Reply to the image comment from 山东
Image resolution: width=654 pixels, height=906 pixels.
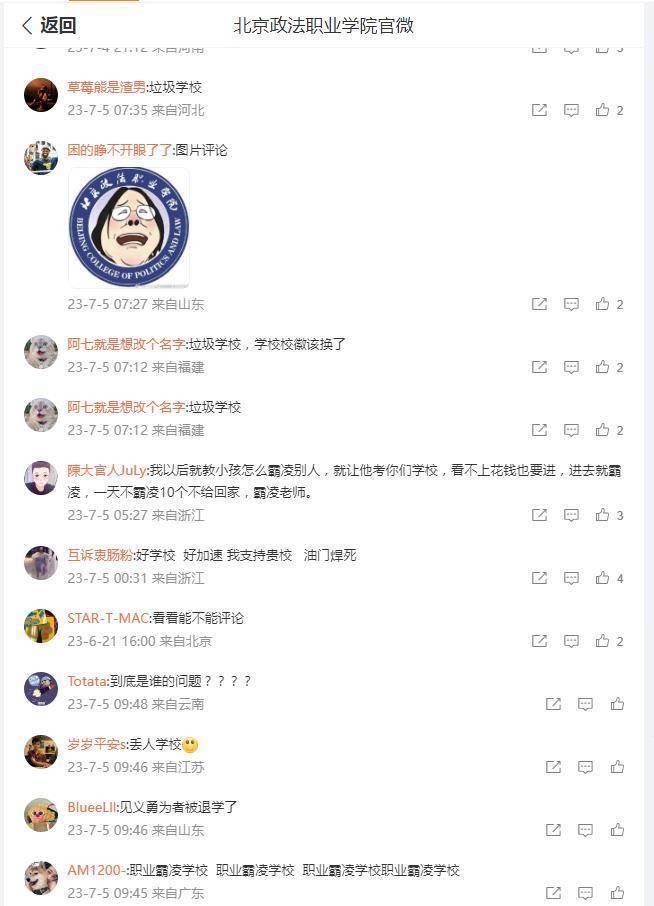tap(571, 305)
